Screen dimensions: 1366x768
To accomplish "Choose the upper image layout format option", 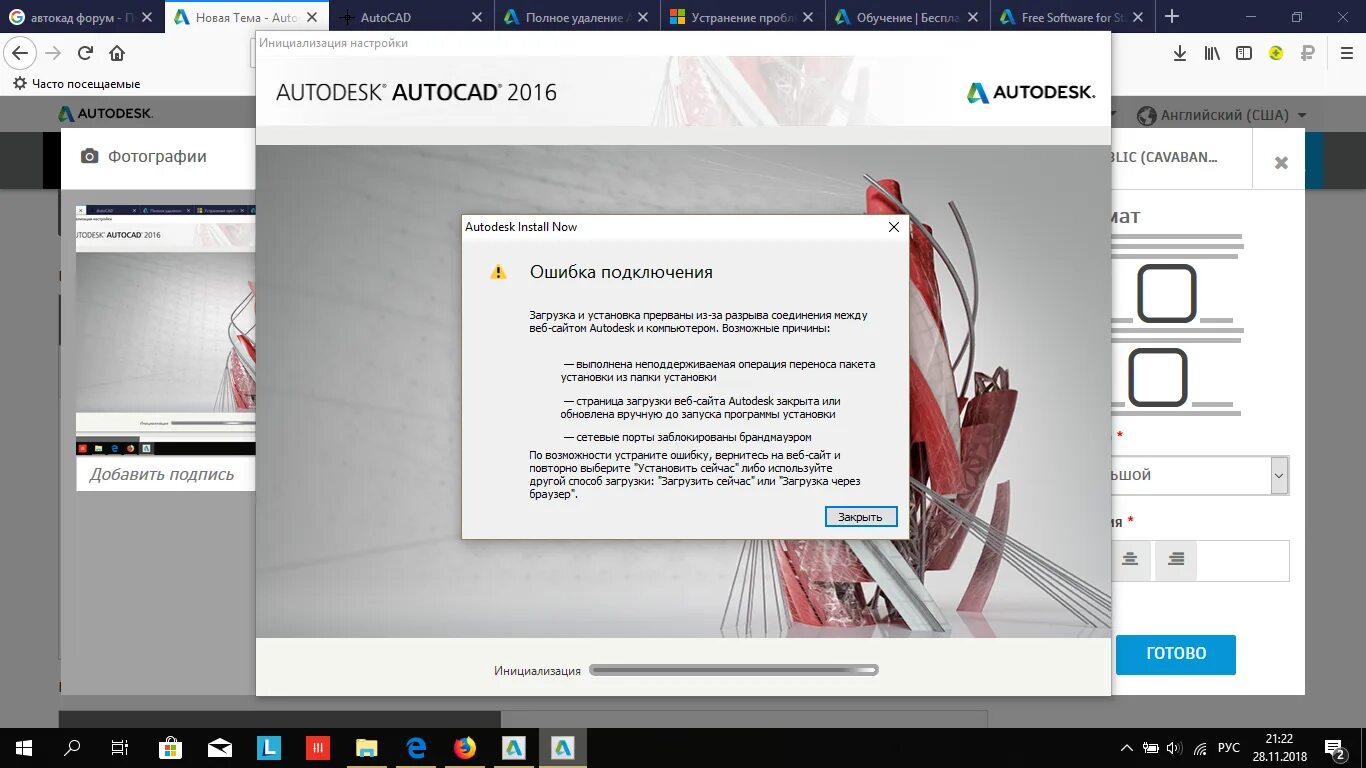I will click(1167, 293).
